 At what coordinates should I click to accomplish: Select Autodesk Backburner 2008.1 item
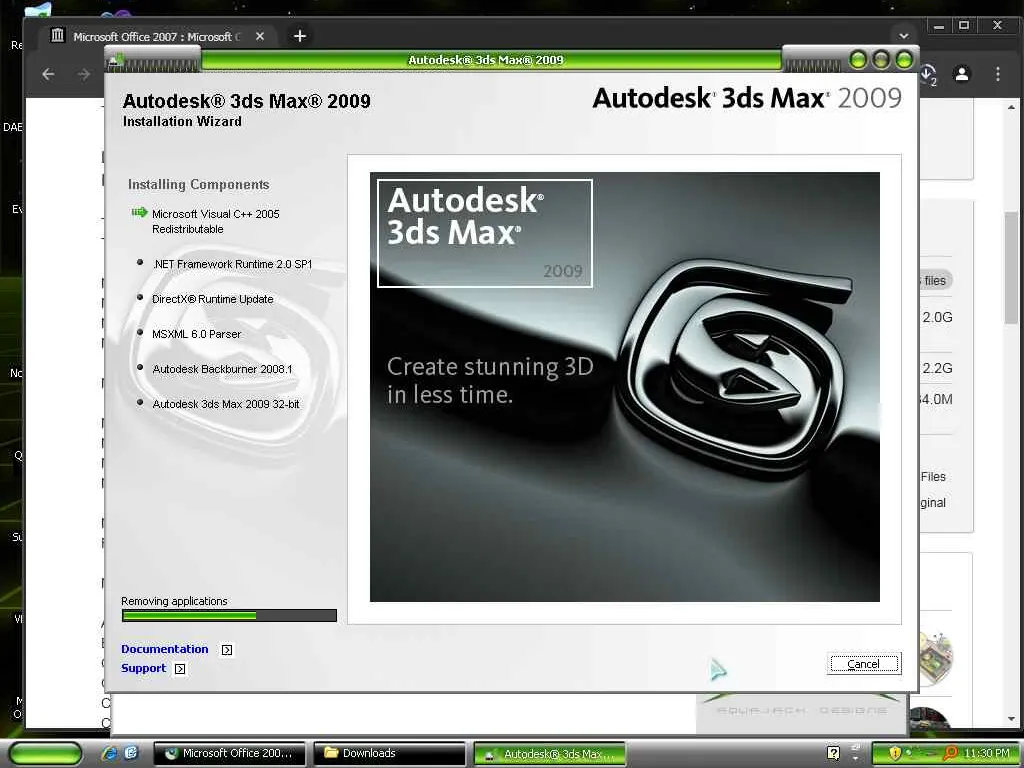click(222, 369)
